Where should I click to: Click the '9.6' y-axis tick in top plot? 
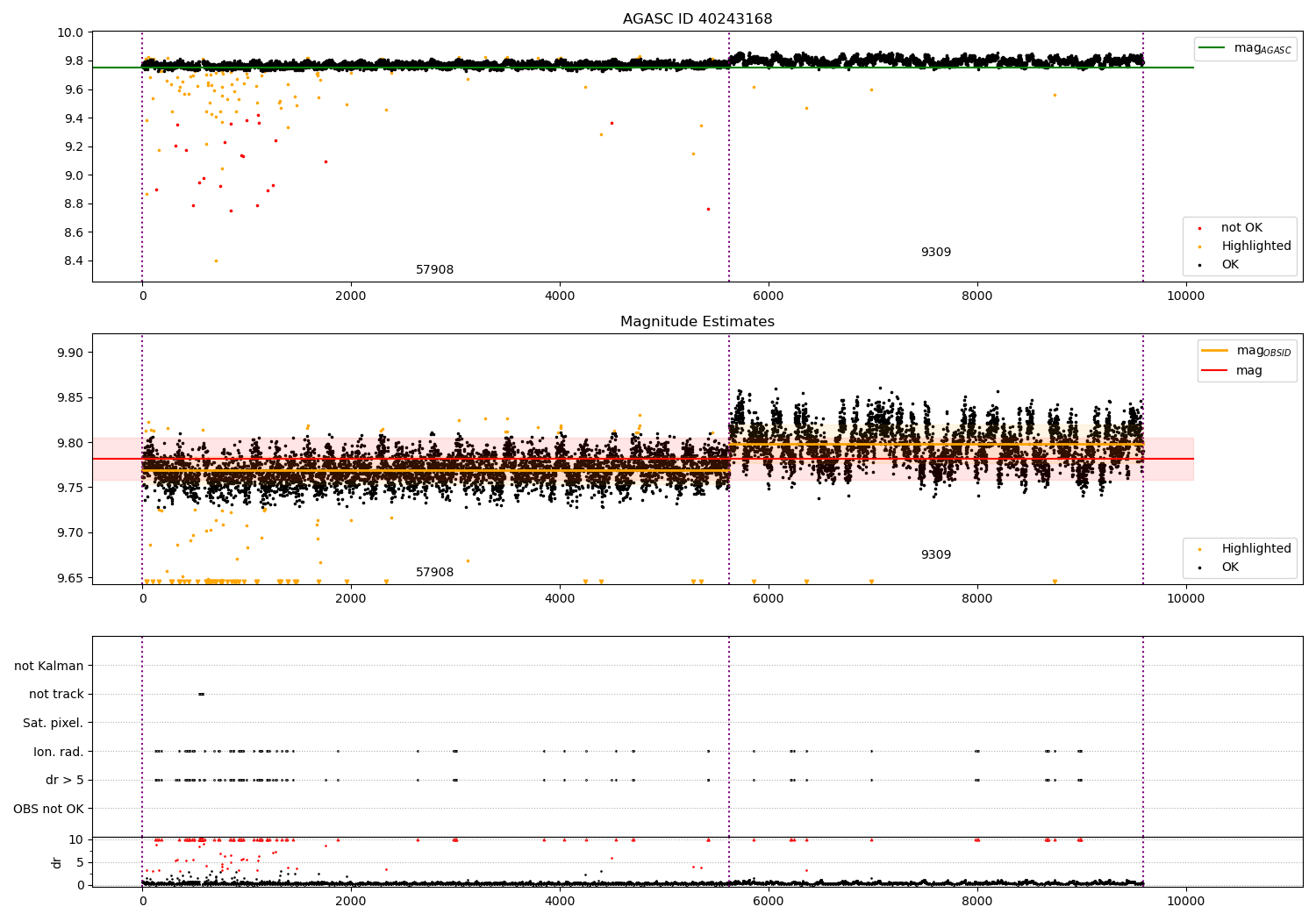coord(75,90)
